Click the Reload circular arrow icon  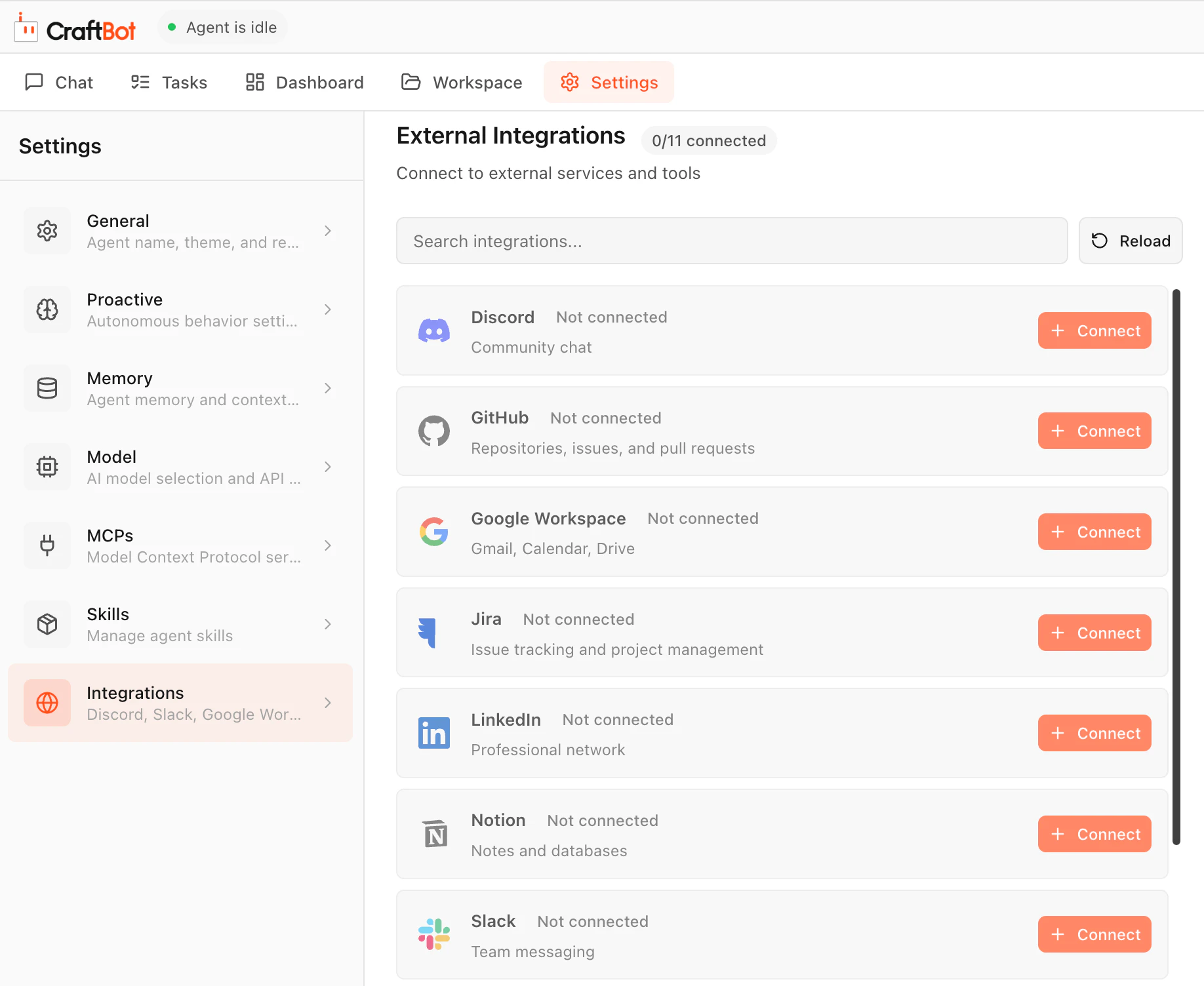pyautogui.click(x=1100, y=241)
